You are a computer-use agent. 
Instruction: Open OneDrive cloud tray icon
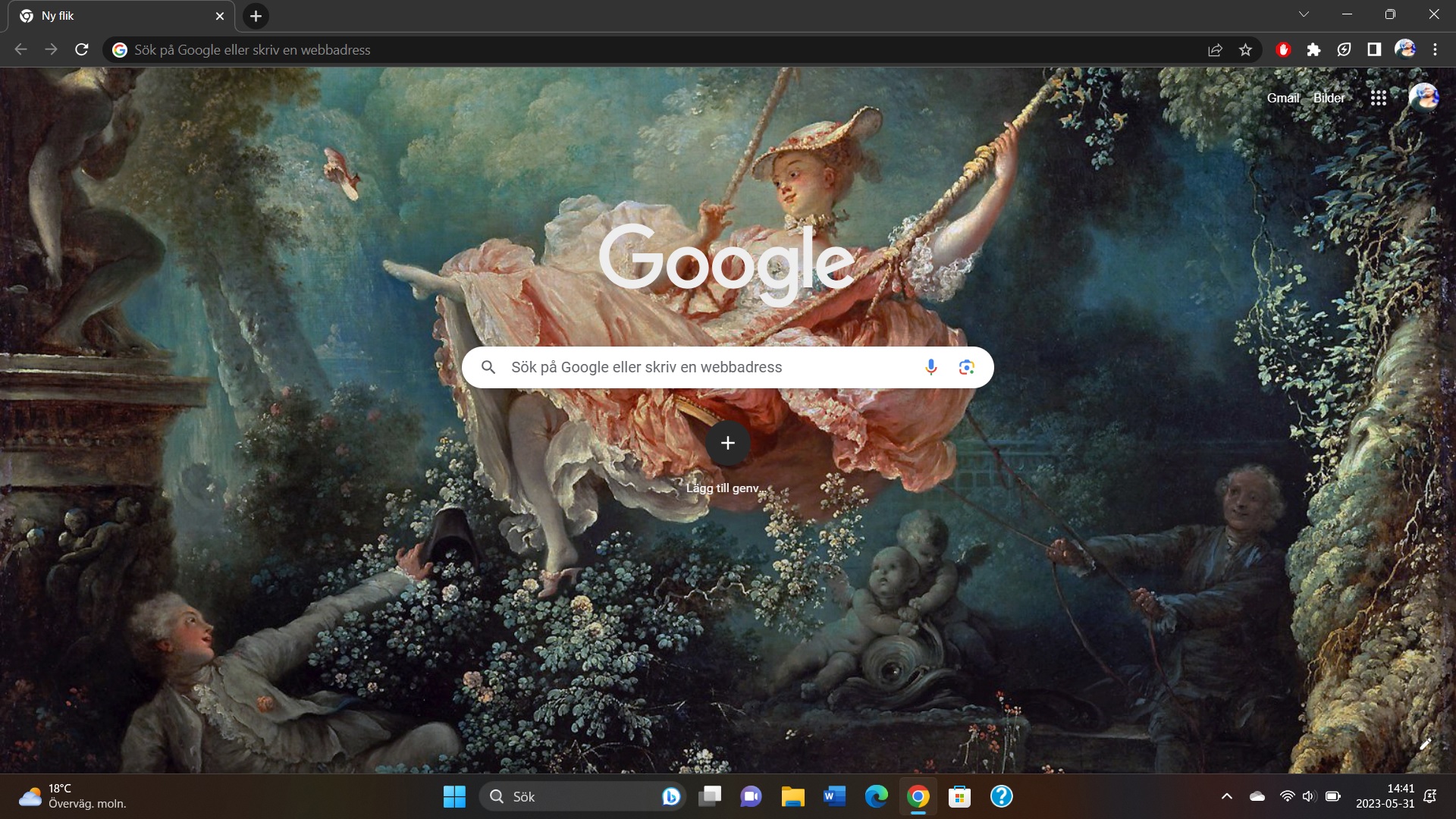(1257, 796)
